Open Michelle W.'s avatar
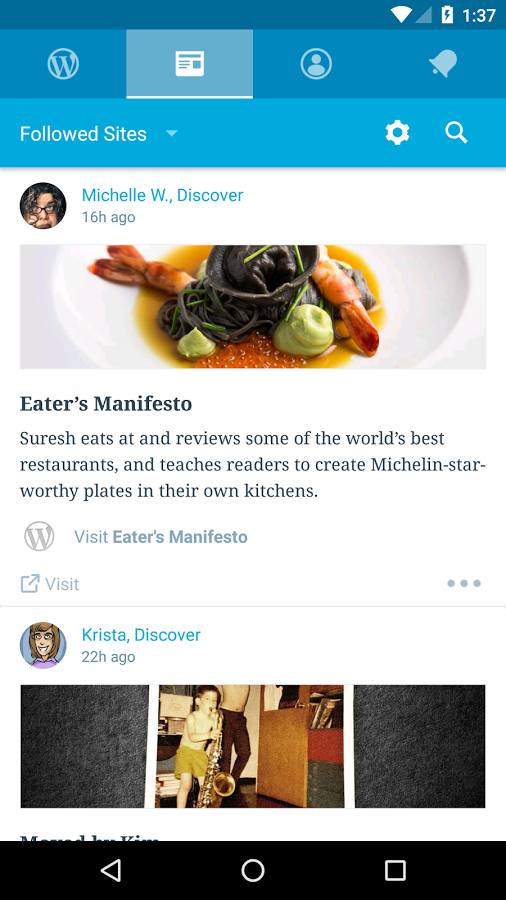Screen dimensions: 506x900 point(43,205)
